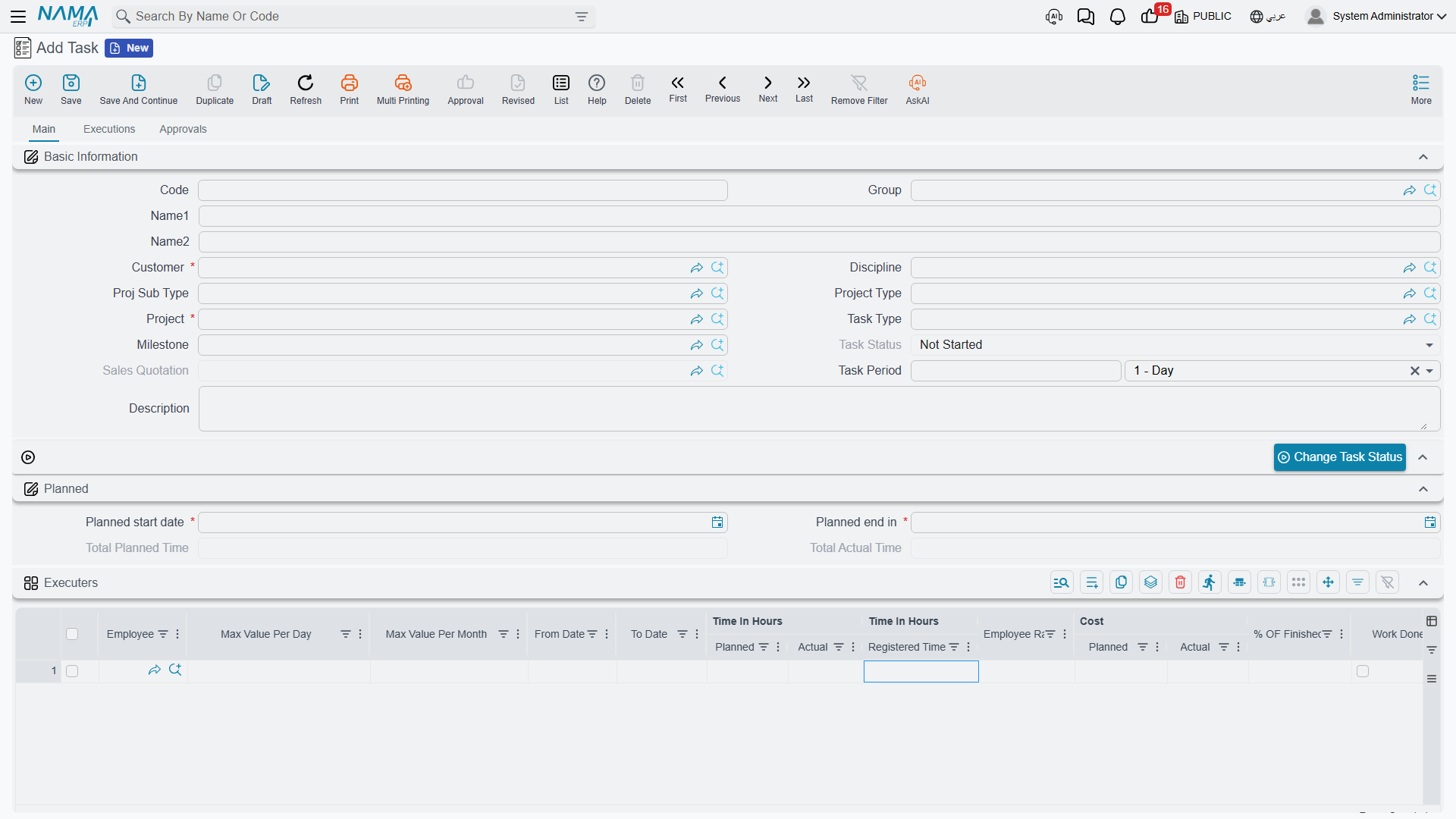This screenshot has width=1456, height=819.
Task: Open the Executers column chooser icon
Action: pyautogui.click(x=1431, y=621)
